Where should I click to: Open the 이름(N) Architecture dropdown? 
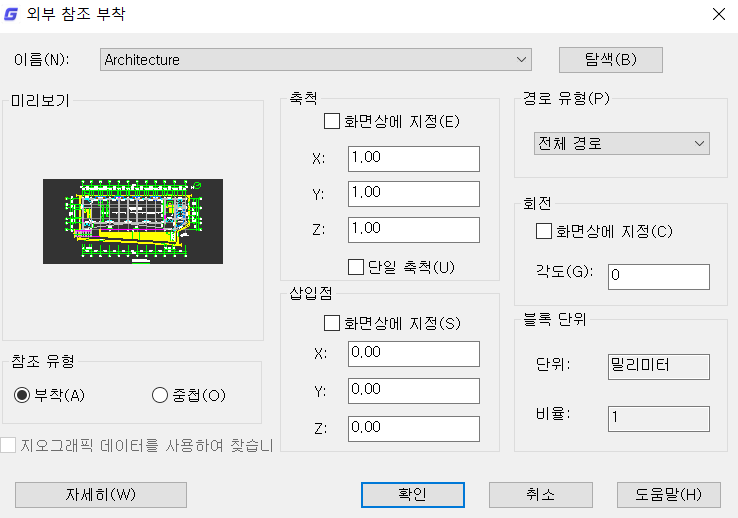coord(316,60)
